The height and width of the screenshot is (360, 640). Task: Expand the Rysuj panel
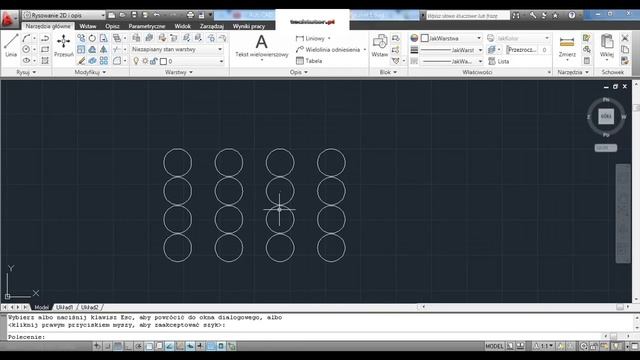[x=26, y=72]
